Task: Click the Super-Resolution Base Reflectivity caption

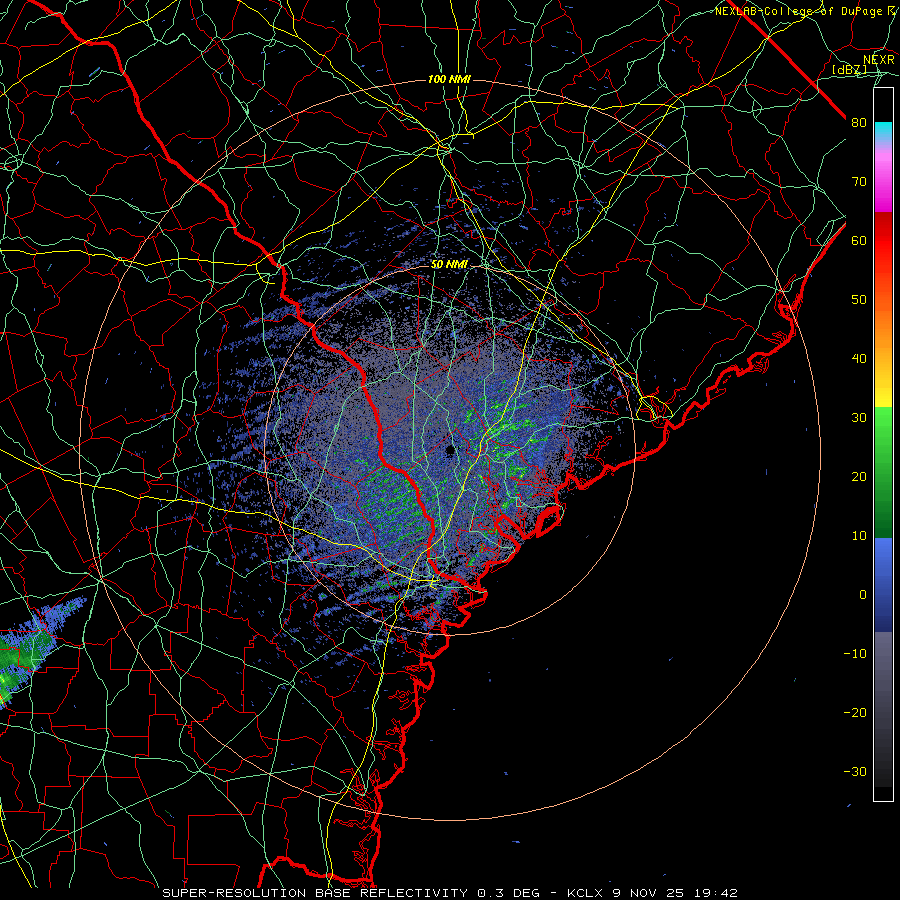Action: (315, 893)
